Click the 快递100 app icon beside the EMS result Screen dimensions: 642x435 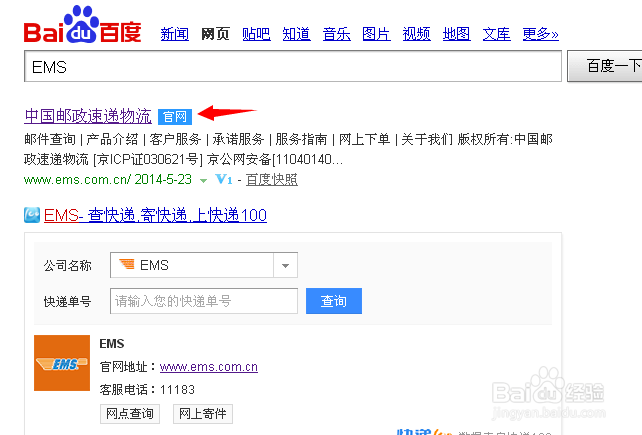[x=32, y=215]
